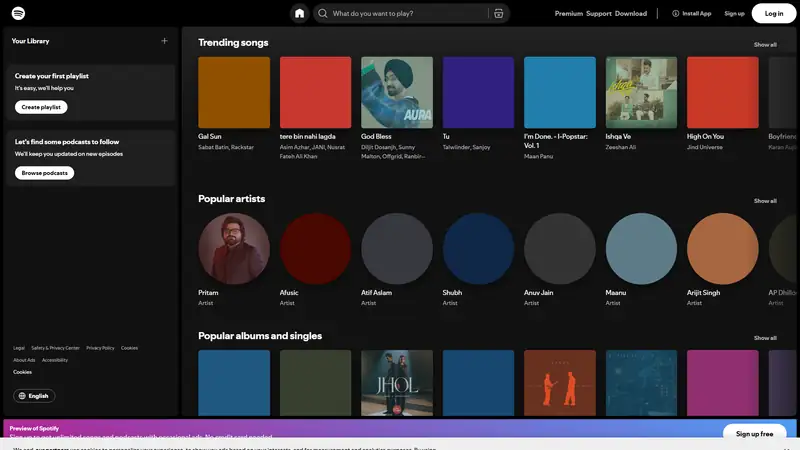Open the Browse icon in search bar

pos(498,13)
